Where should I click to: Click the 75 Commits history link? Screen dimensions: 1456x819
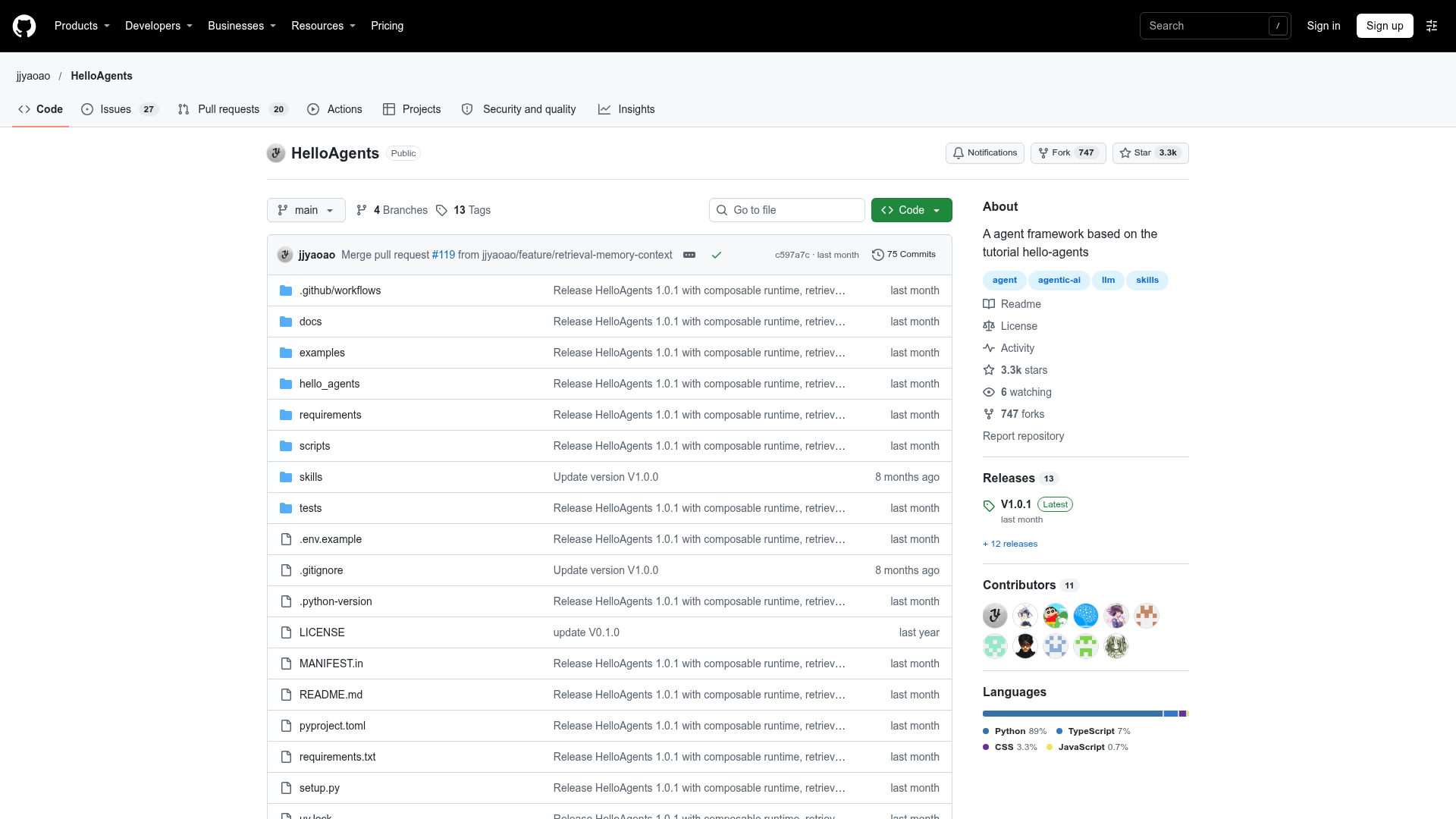904,255
